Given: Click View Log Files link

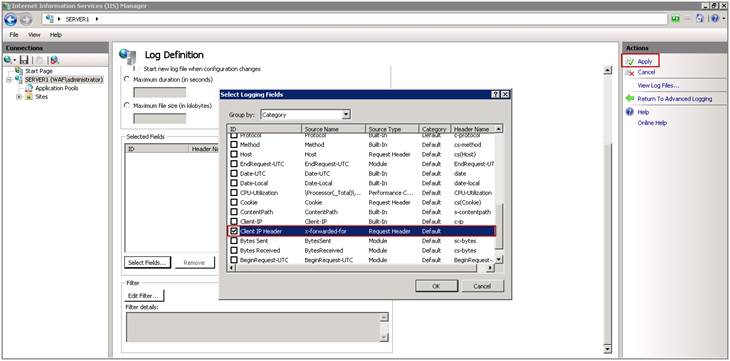Looking at the screenshot, I should click(658, 86).
